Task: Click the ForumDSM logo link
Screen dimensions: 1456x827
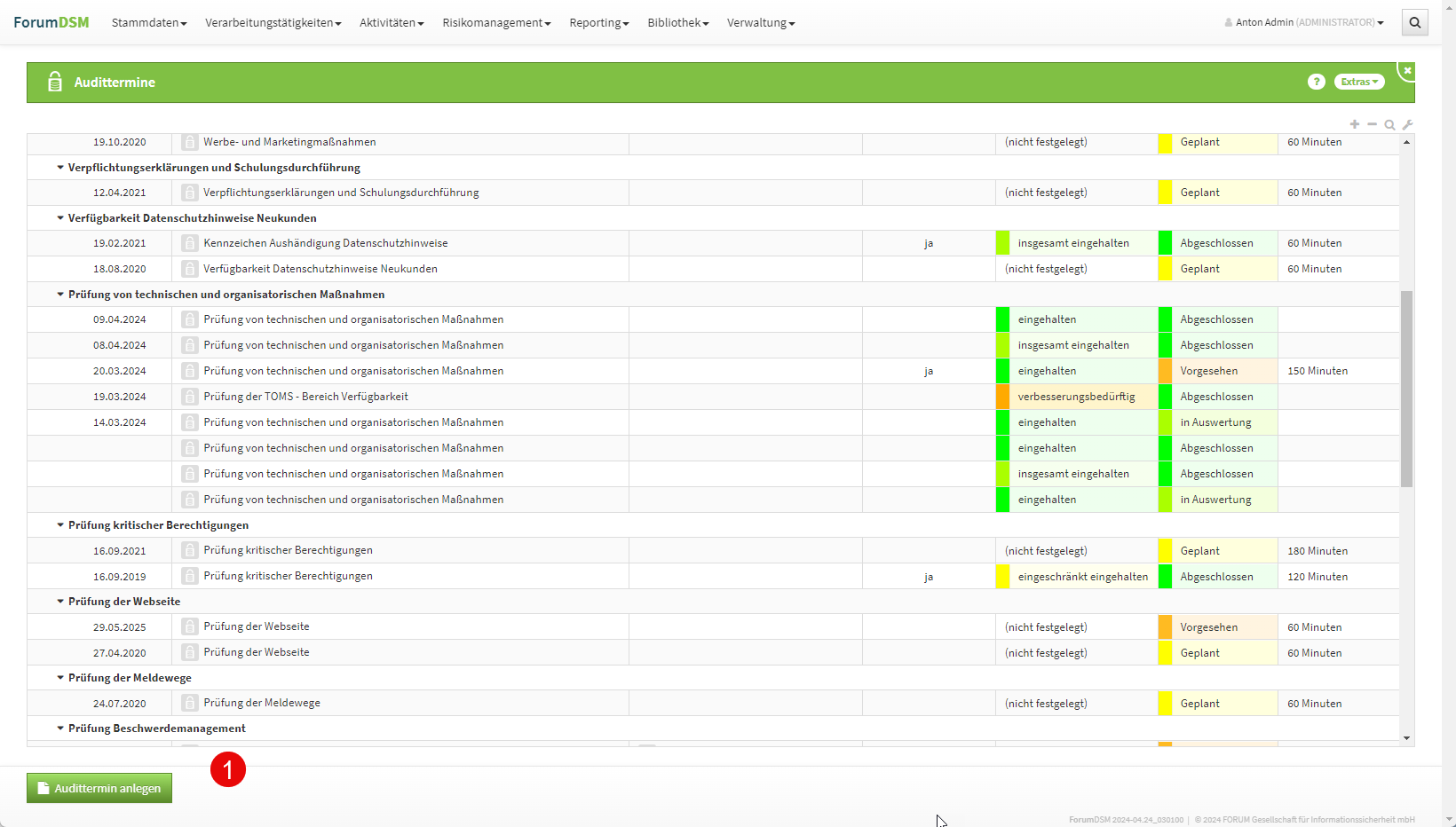Action: point(51,22)
